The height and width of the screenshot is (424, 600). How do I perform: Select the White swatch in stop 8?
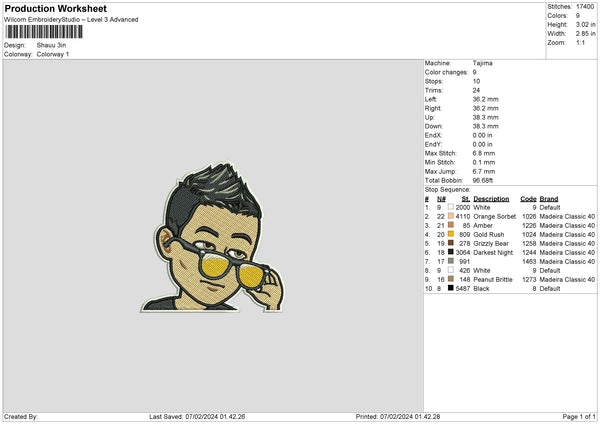(451, 270)
